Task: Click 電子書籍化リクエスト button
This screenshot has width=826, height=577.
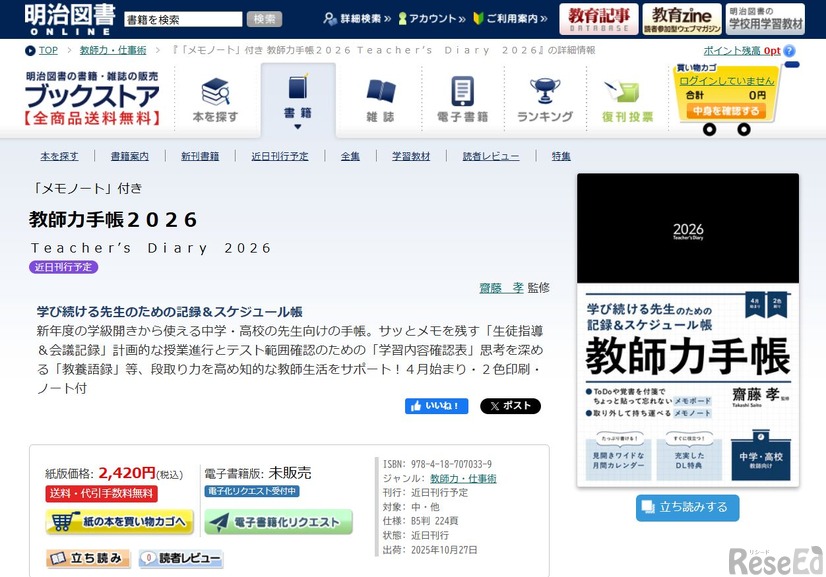Action: (x=279, y=522)
